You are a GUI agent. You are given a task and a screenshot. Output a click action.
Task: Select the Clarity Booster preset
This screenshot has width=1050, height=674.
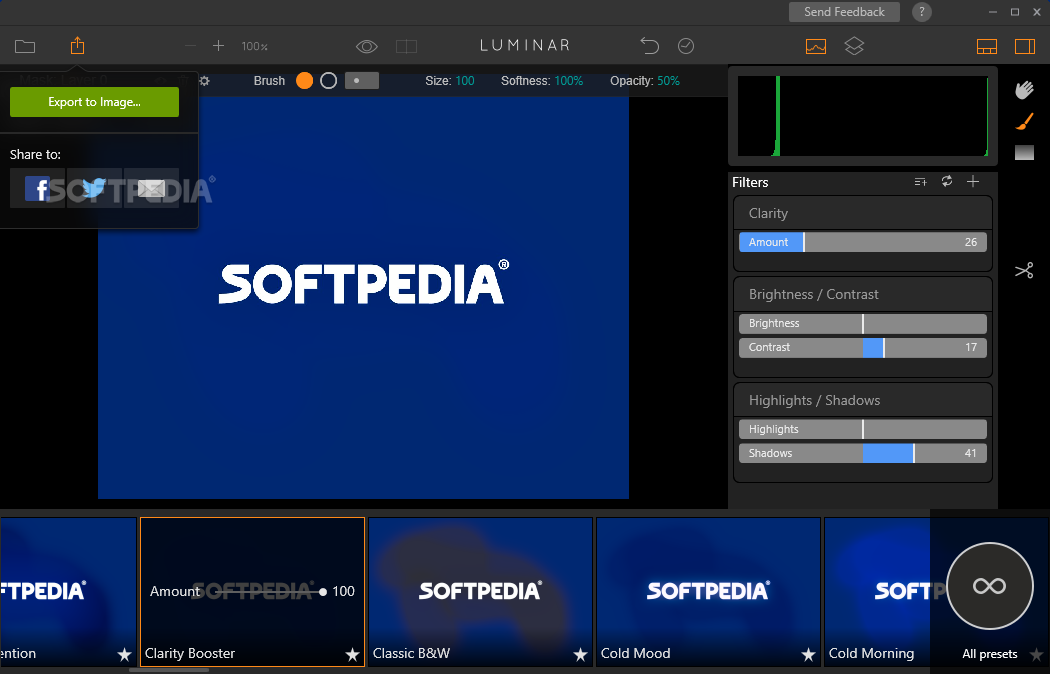(252, 592)
